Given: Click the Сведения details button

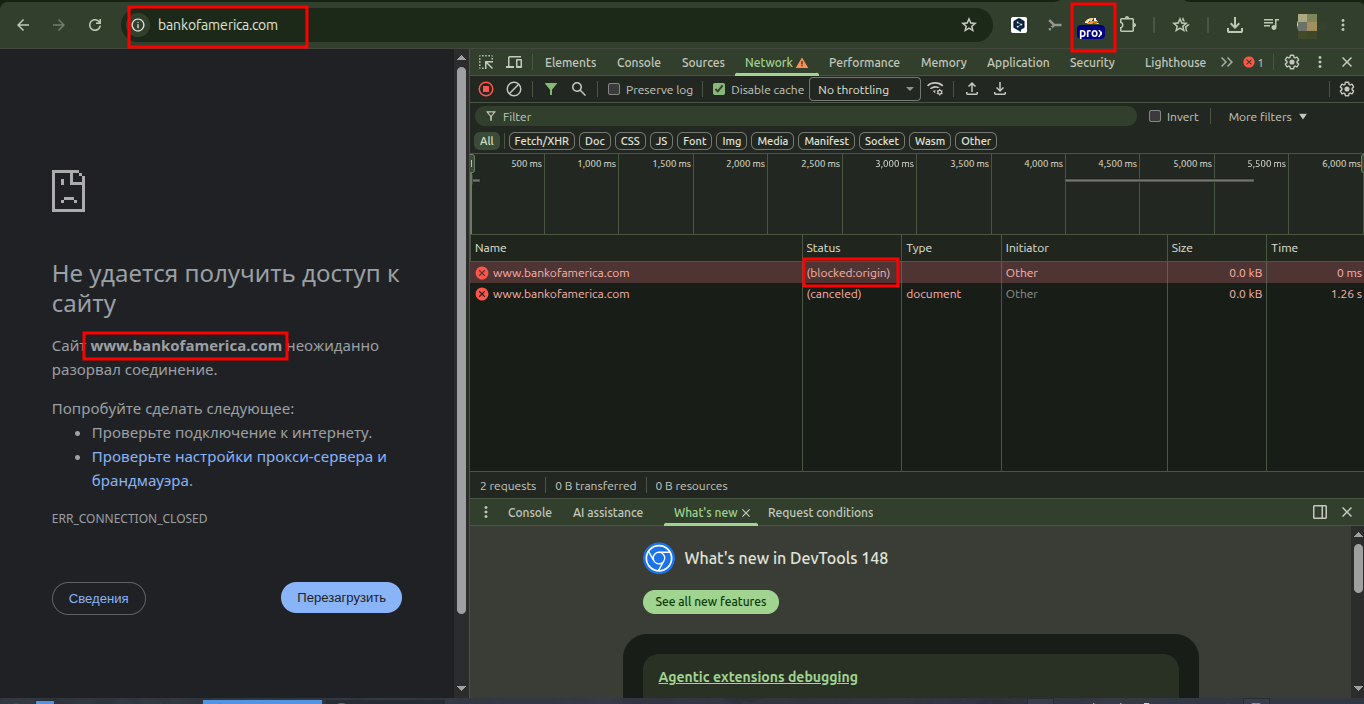Looking at the screenshot, I should [x=99, y=598].
